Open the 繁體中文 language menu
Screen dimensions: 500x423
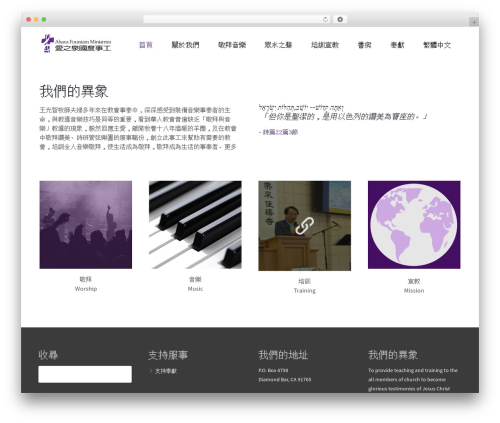coord(437,45)
